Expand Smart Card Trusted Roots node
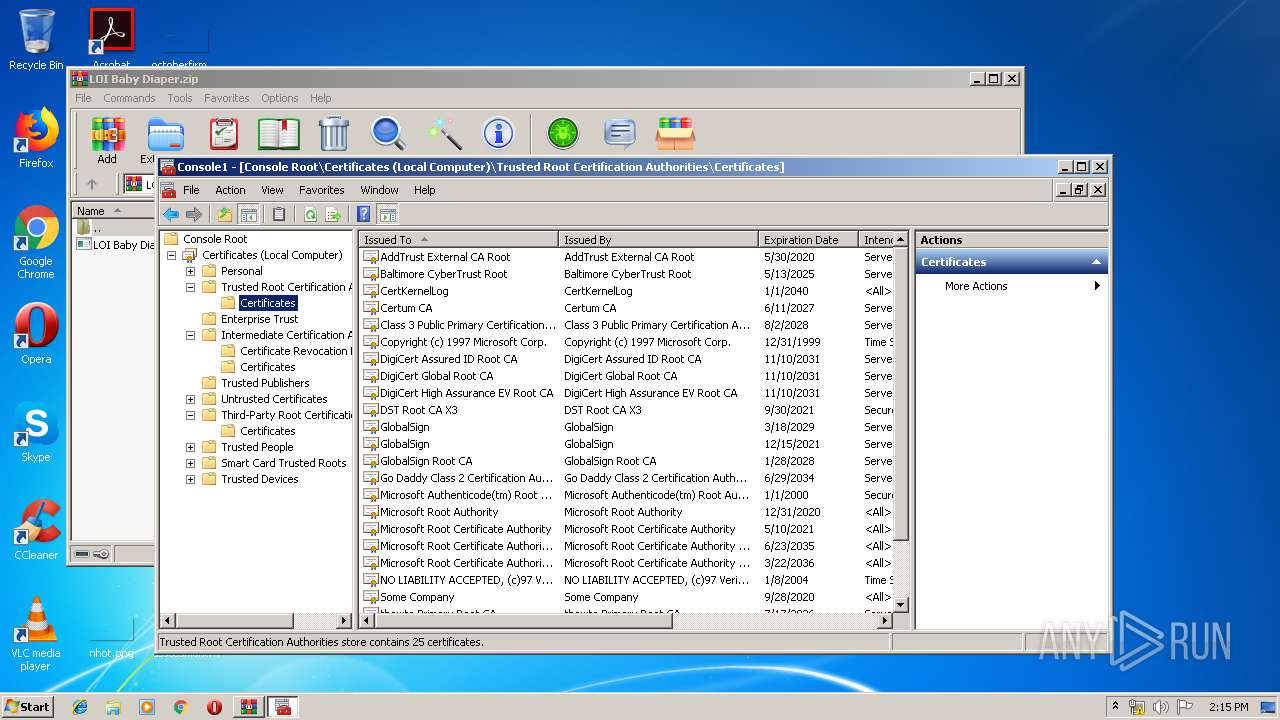The width and height of the screenshot is (1280, 720). [x=191, y=463]
